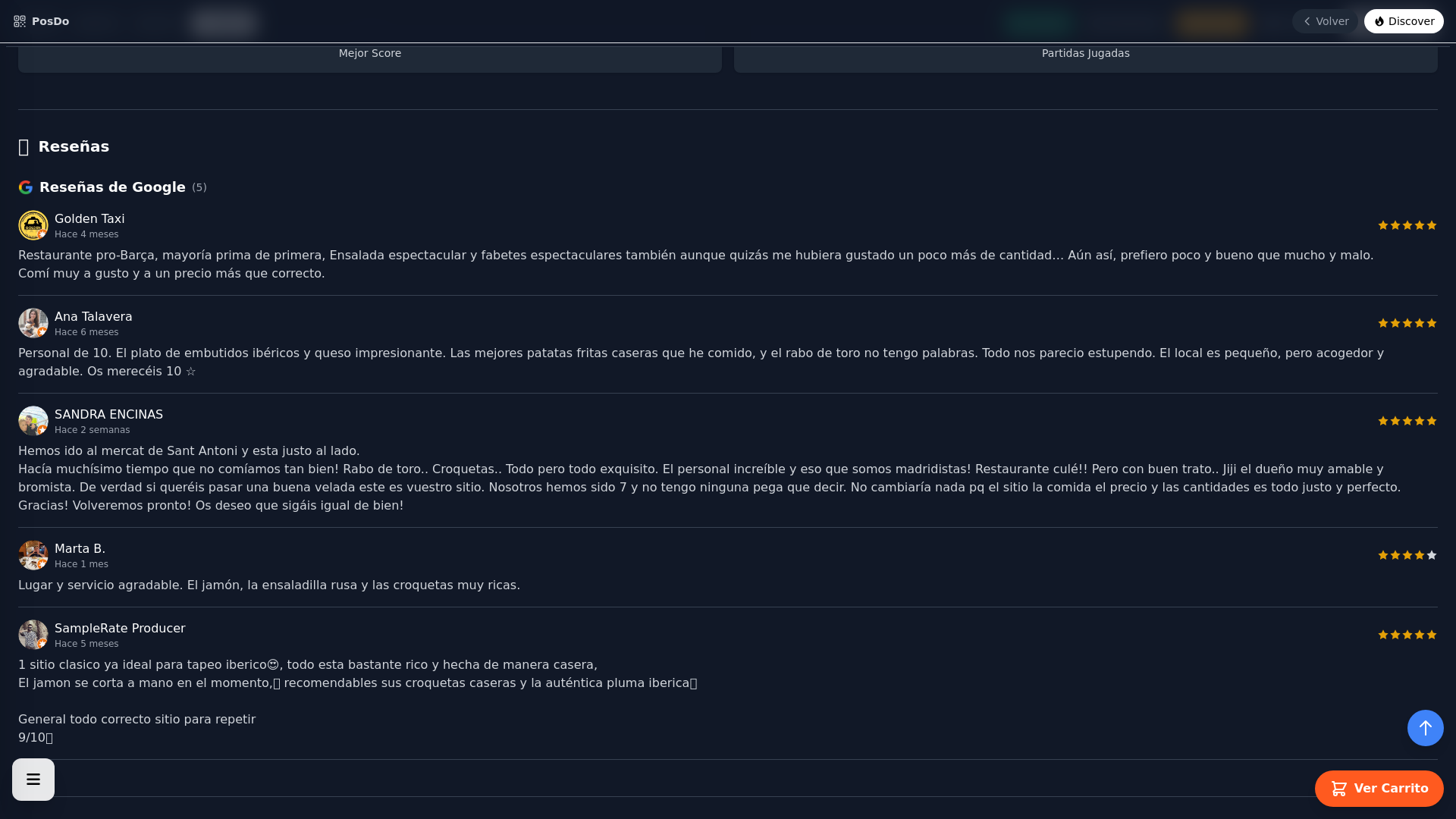Click Golden Taxi's avatar
1456x819 pixels.
pyautogui.click(x=33, y=225)
